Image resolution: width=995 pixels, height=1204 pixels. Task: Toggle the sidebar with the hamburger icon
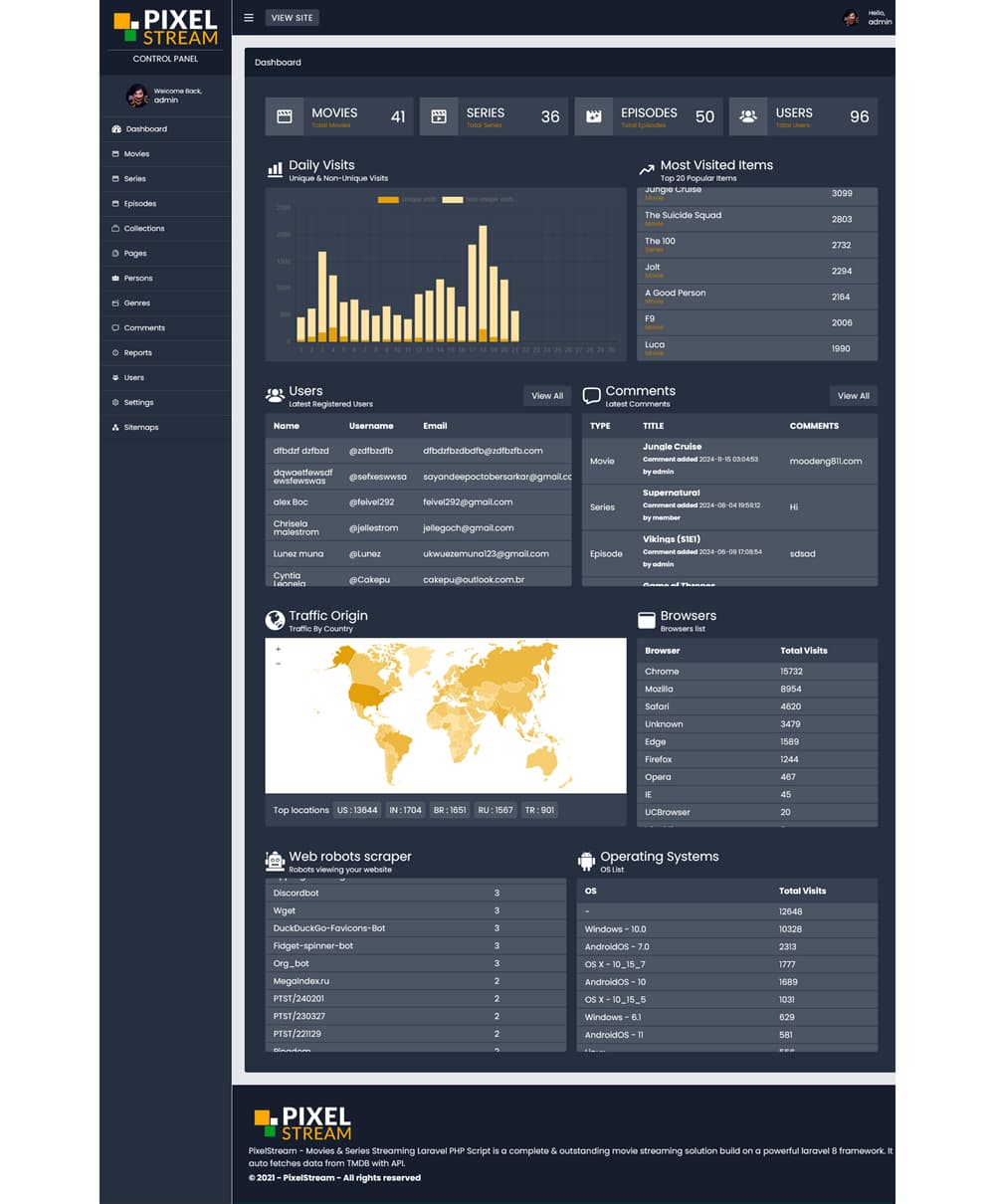point(249,18)
